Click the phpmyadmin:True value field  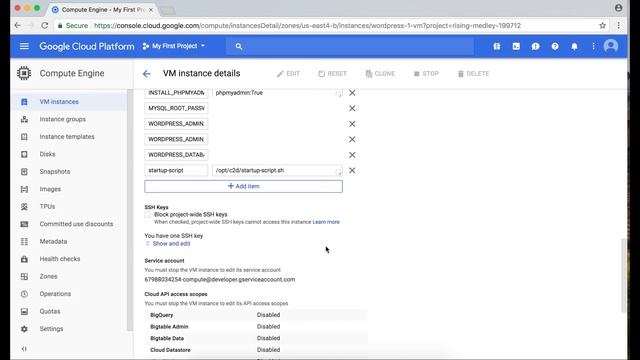tap(277, 93)
